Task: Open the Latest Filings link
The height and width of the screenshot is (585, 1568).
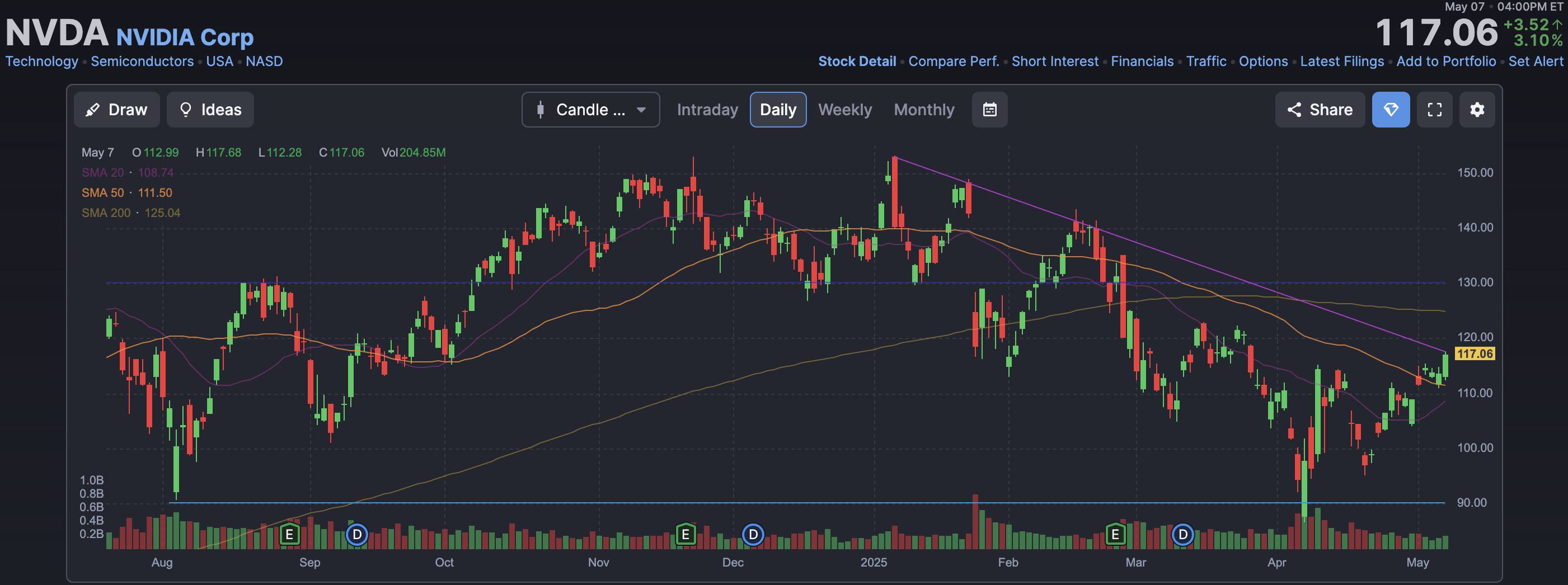Action: point(1341,62)
